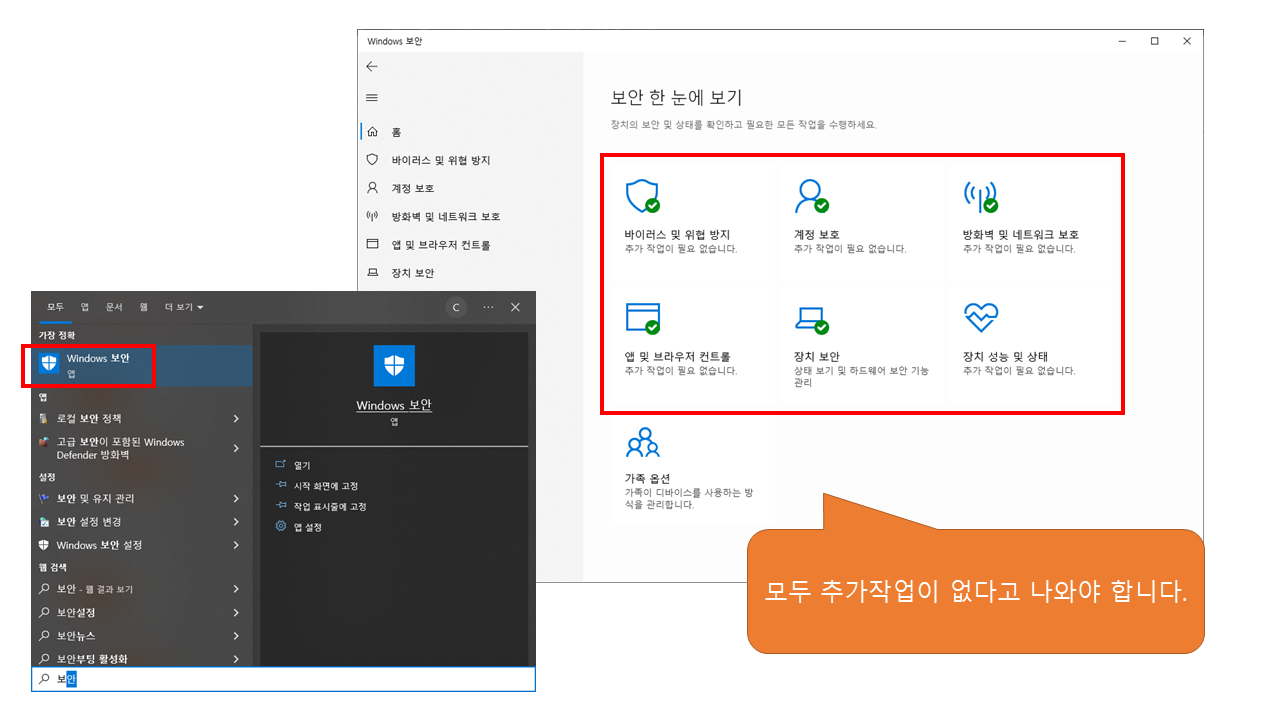Click the large Windows 보안 shield icon in preview
1280x720 pixels.
click(x=394, y=366)
